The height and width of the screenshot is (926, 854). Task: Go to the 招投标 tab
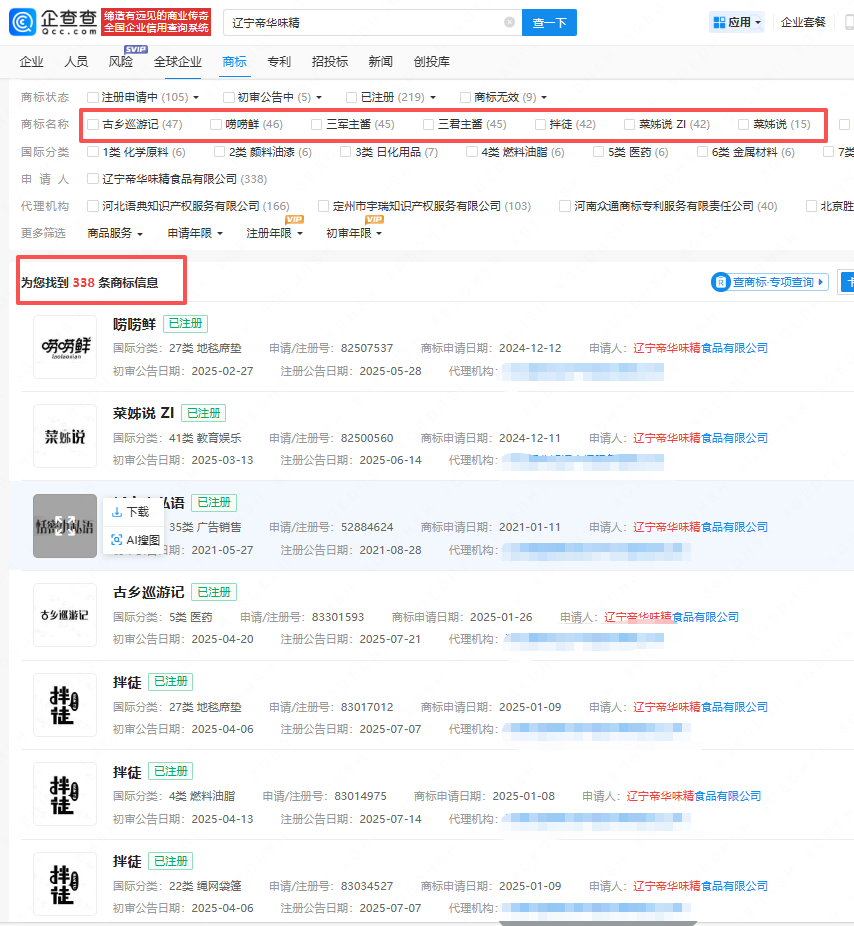tap(330, 62)
